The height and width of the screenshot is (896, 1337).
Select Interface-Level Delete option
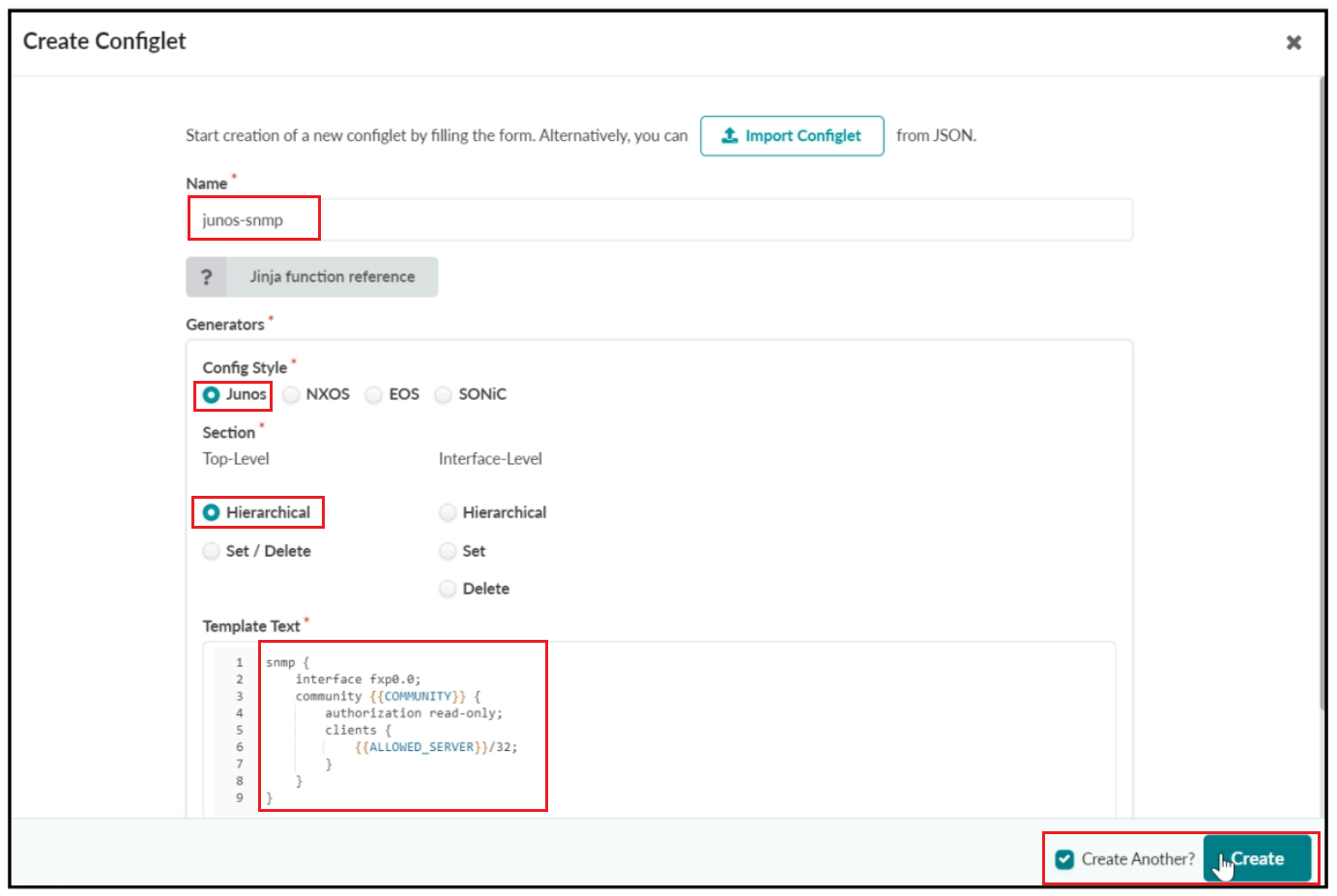click(448, 589)
